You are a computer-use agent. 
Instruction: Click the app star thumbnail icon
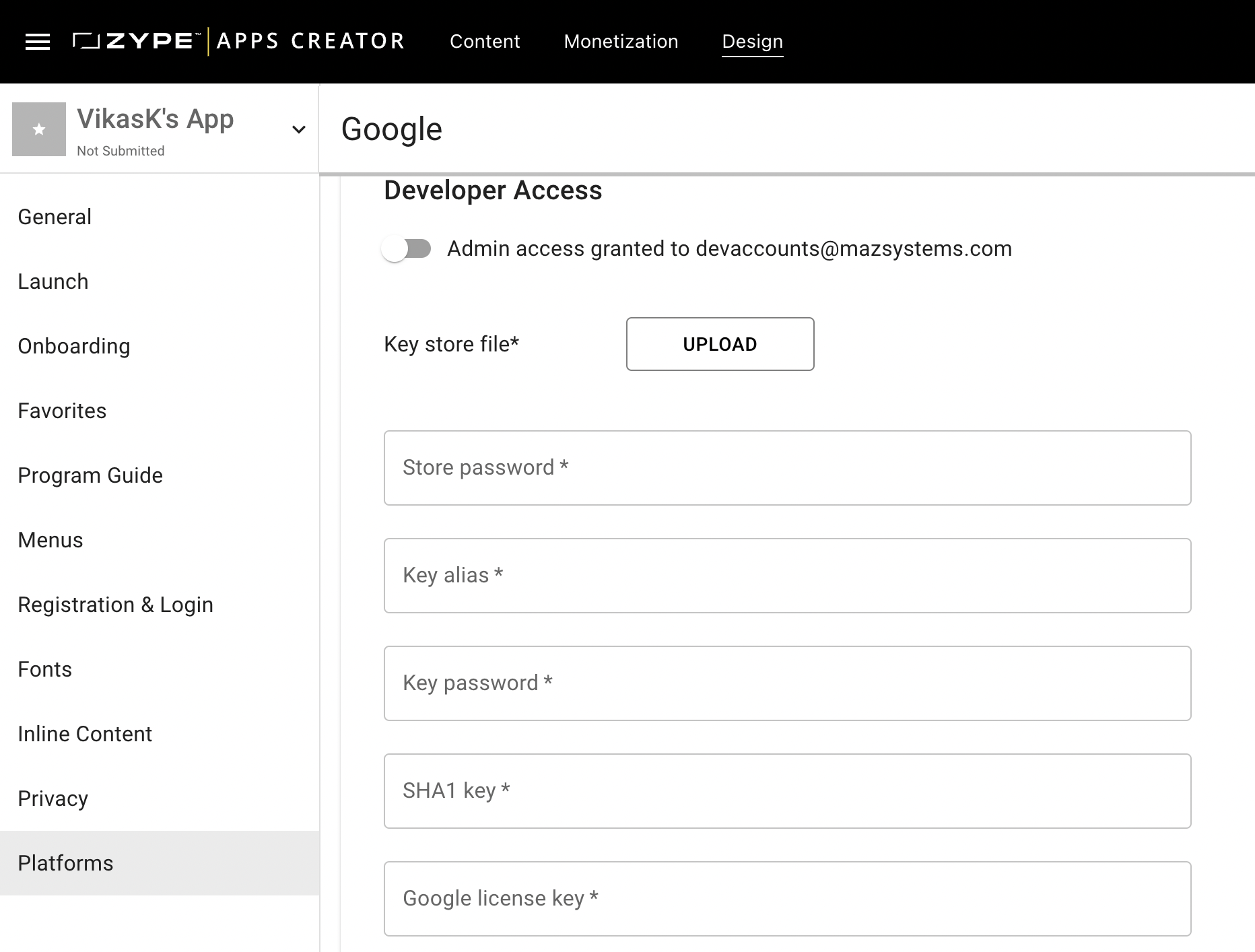pos(39,129)
